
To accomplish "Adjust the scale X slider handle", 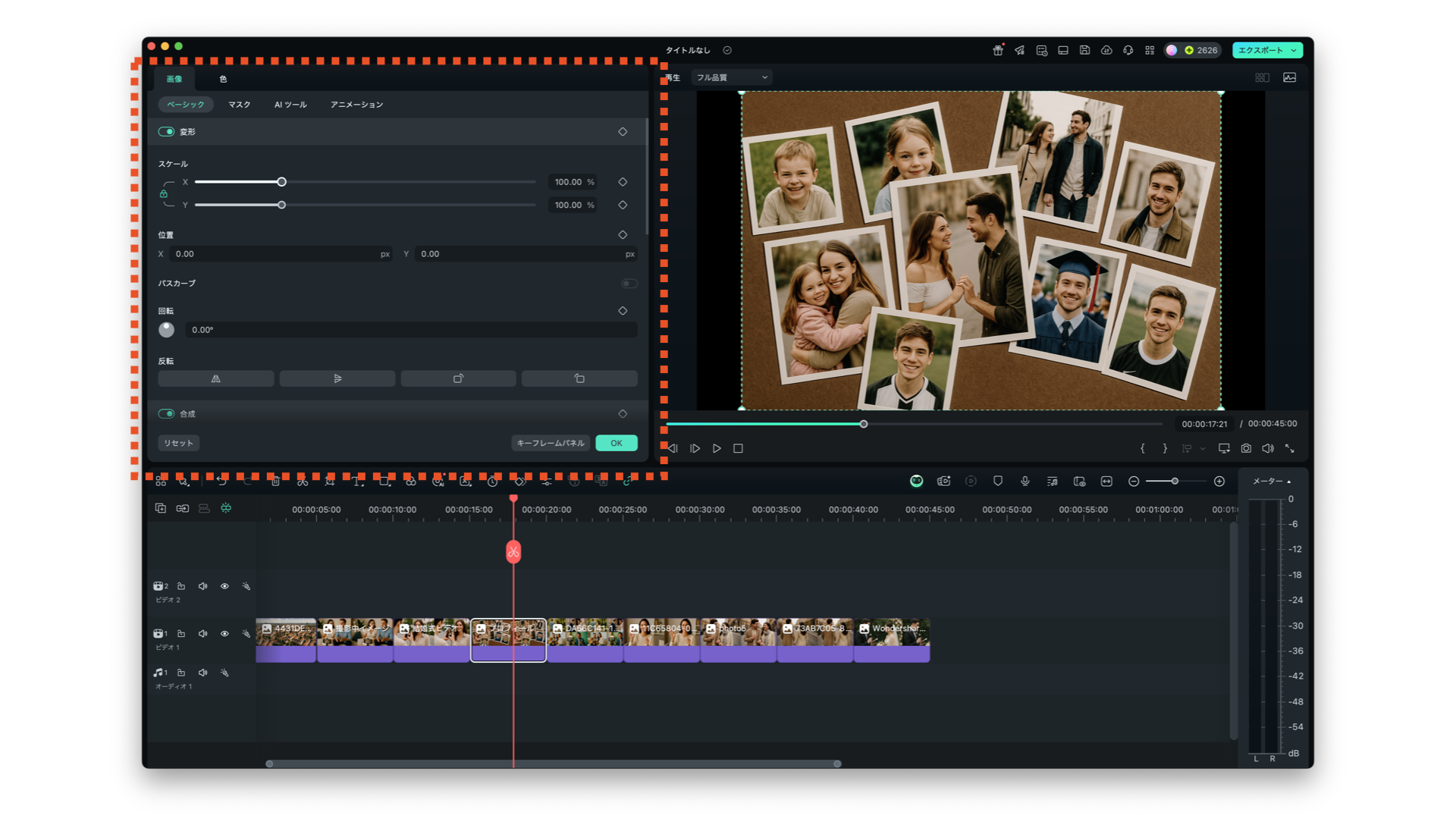I will tap(281, 182).
